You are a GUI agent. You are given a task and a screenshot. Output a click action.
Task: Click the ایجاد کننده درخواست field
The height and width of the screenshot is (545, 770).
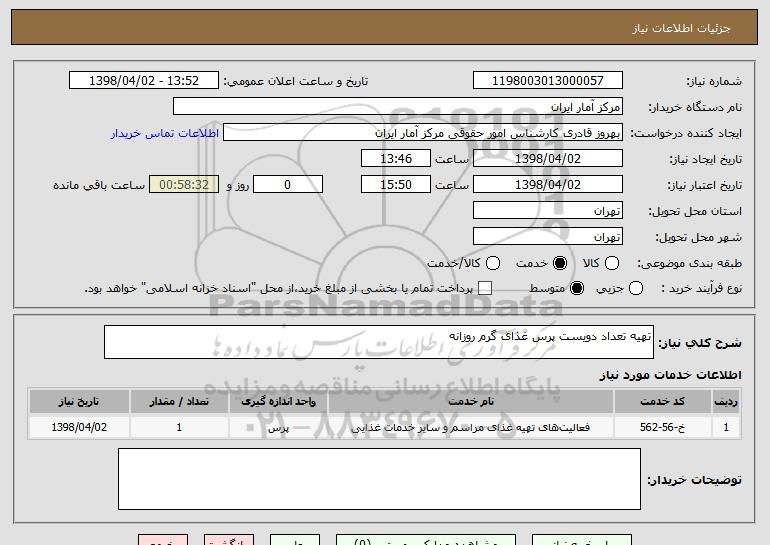pos(423,133)
